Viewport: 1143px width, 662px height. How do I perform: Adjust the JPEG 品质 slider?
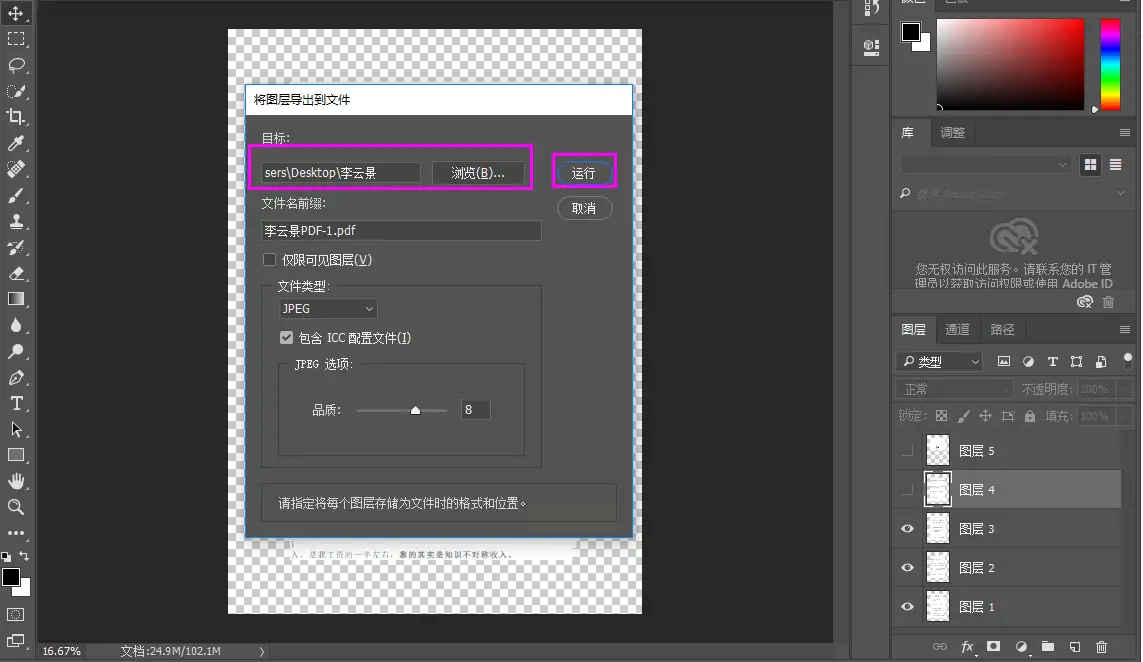[x=416, y=410]
